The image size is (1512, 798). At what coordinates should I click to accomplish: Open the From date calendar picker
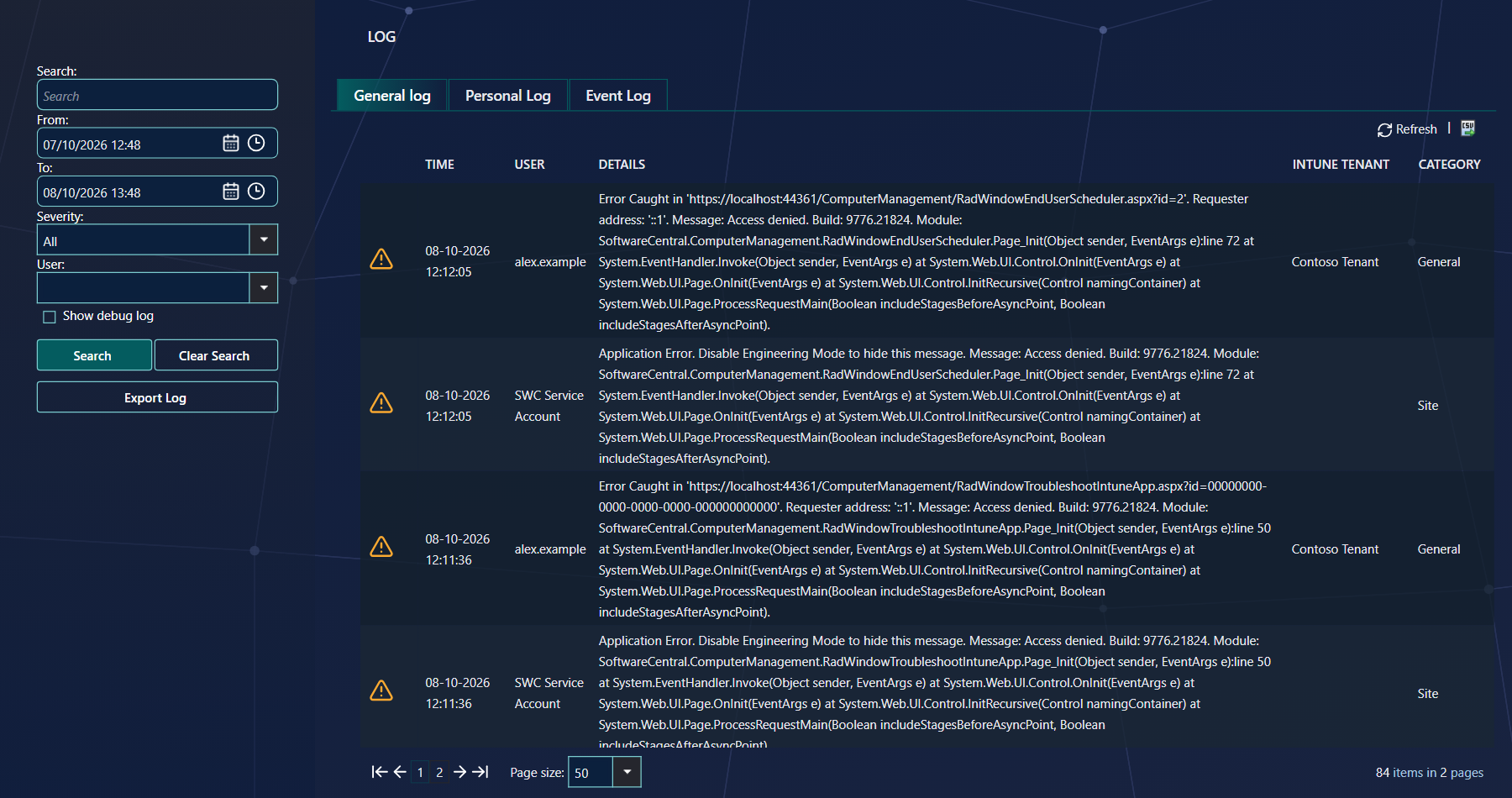(x=231, y=144)
